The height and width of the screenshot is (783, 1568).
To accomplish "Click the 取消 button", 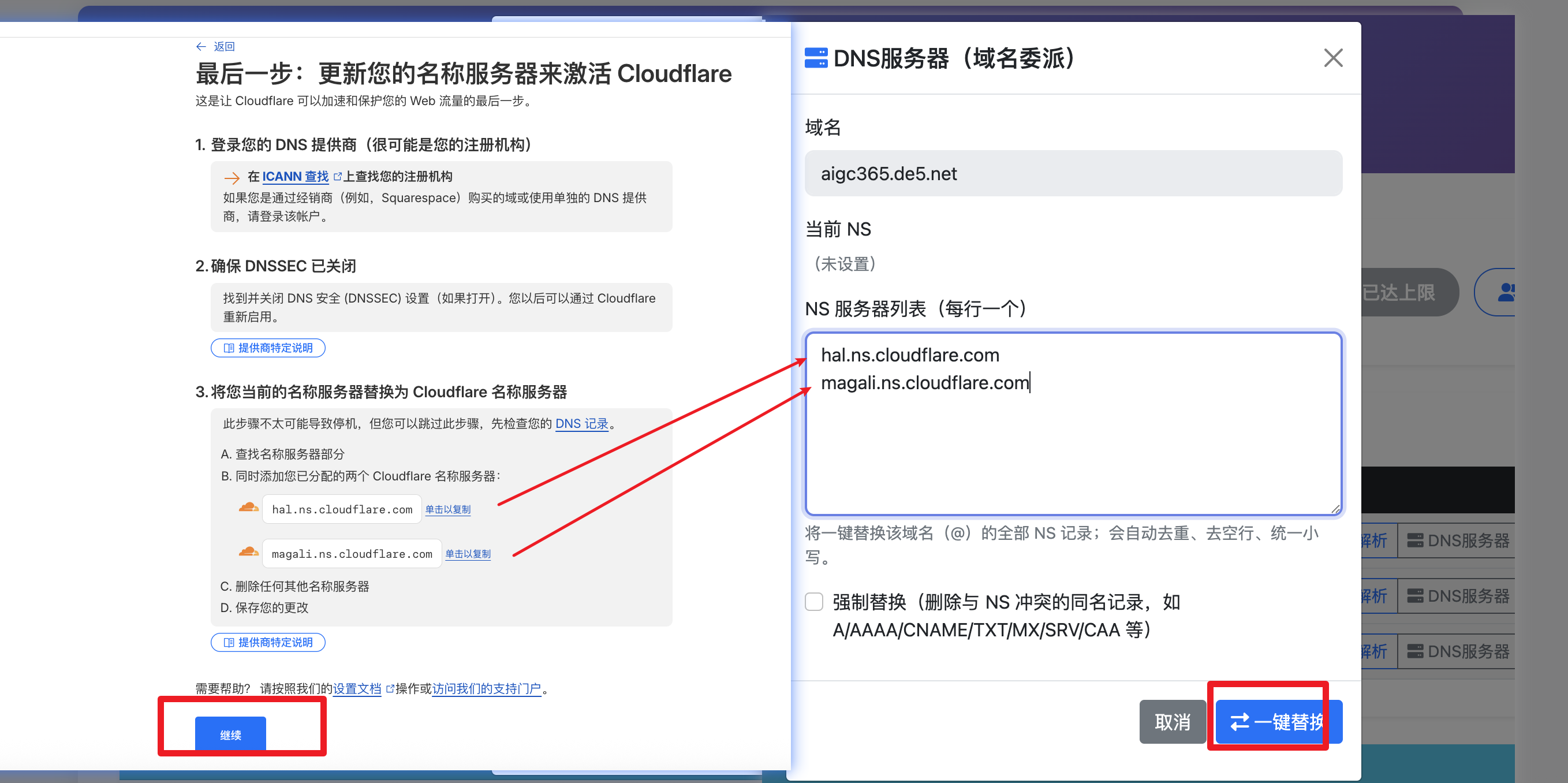I will tap(1172, 722).
